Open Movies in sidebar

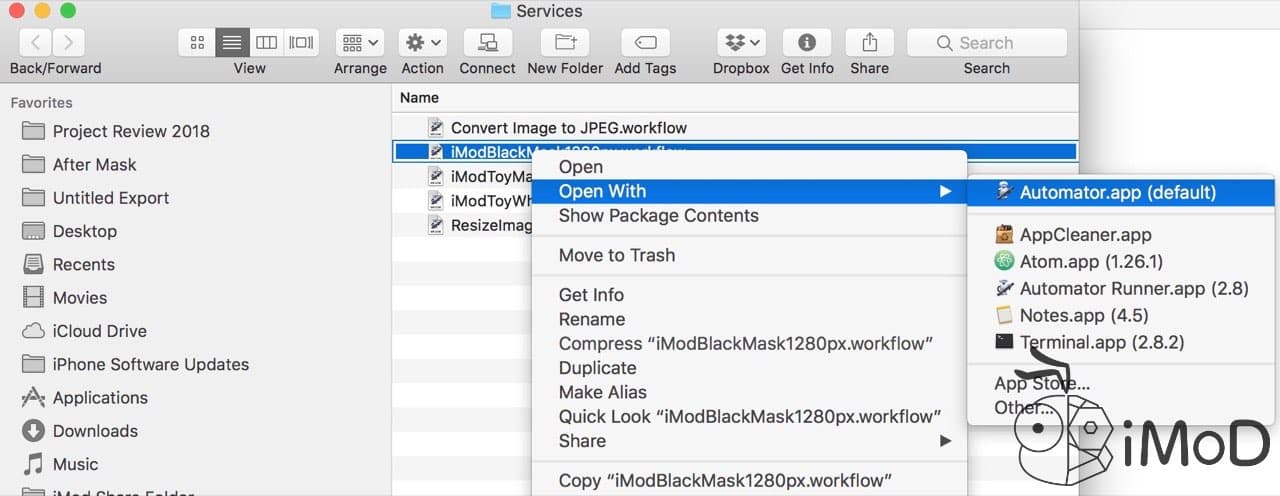pos(80,297)
